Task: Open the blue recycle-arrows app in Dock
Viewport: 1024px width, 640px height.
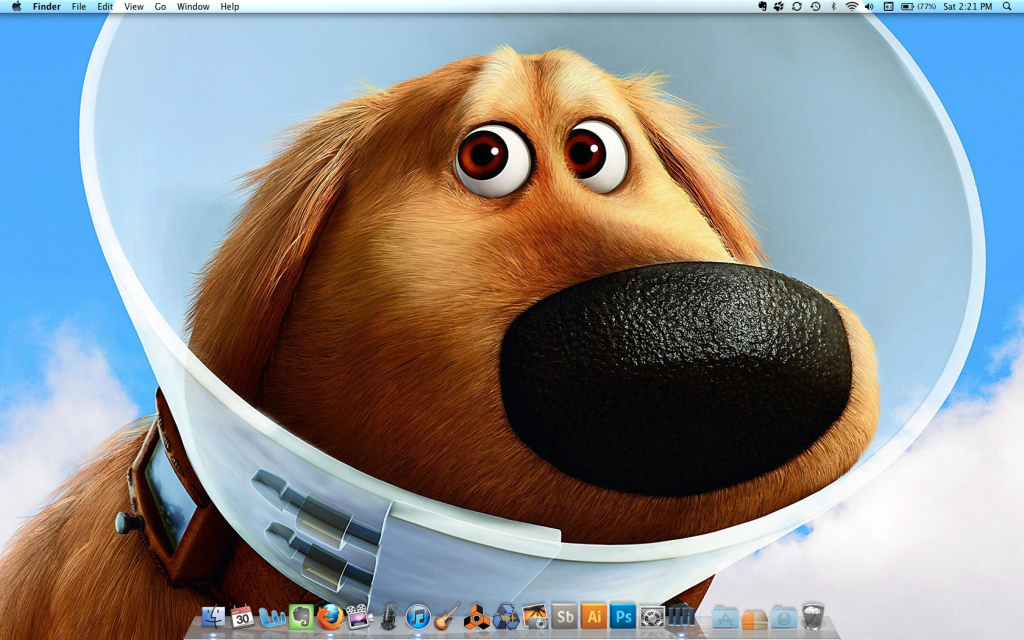Action: pyautogui.click(x=506, y=616)
